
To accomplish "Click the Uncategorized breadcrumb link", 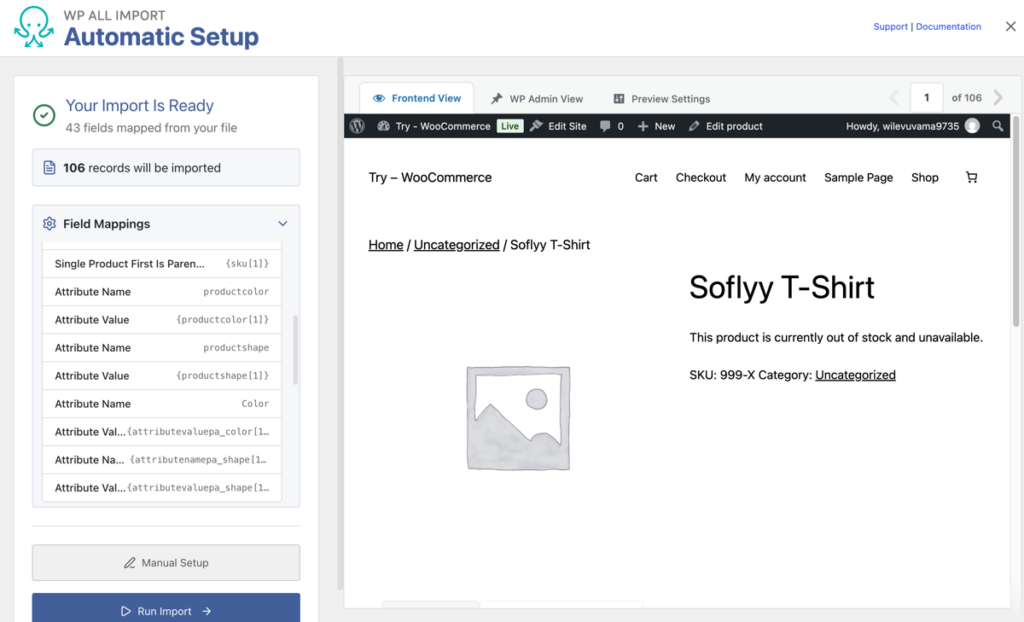I will tap(456, 245).
